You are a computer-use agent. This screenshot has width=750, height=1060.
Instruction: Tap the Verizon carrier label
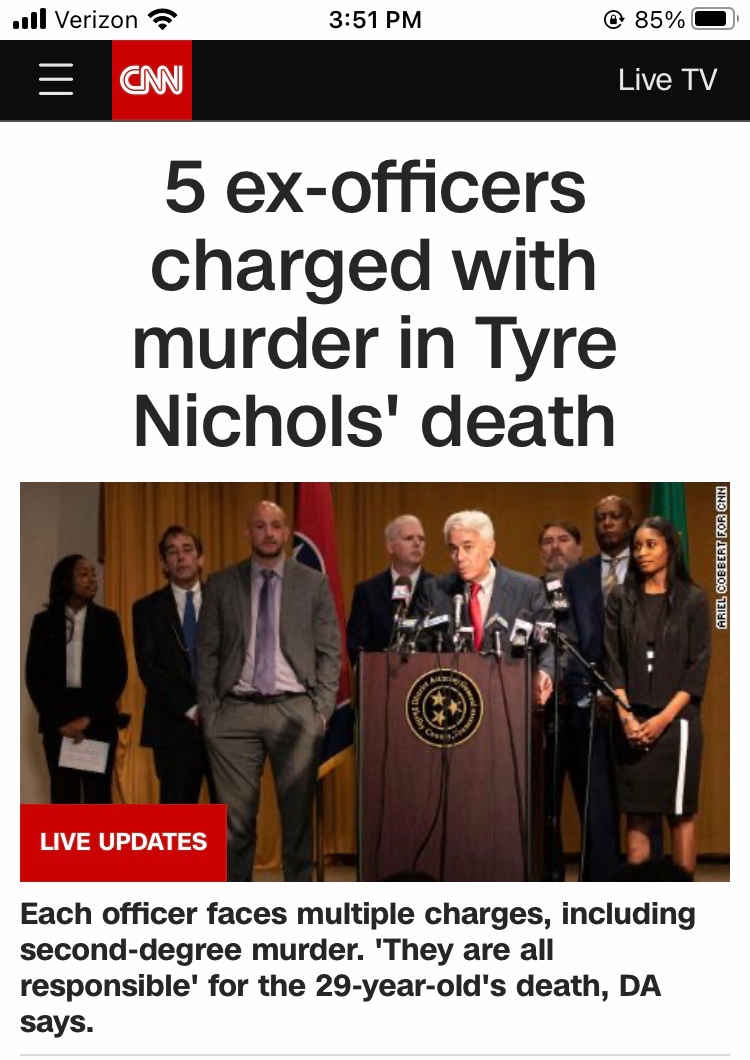[96, 20]
